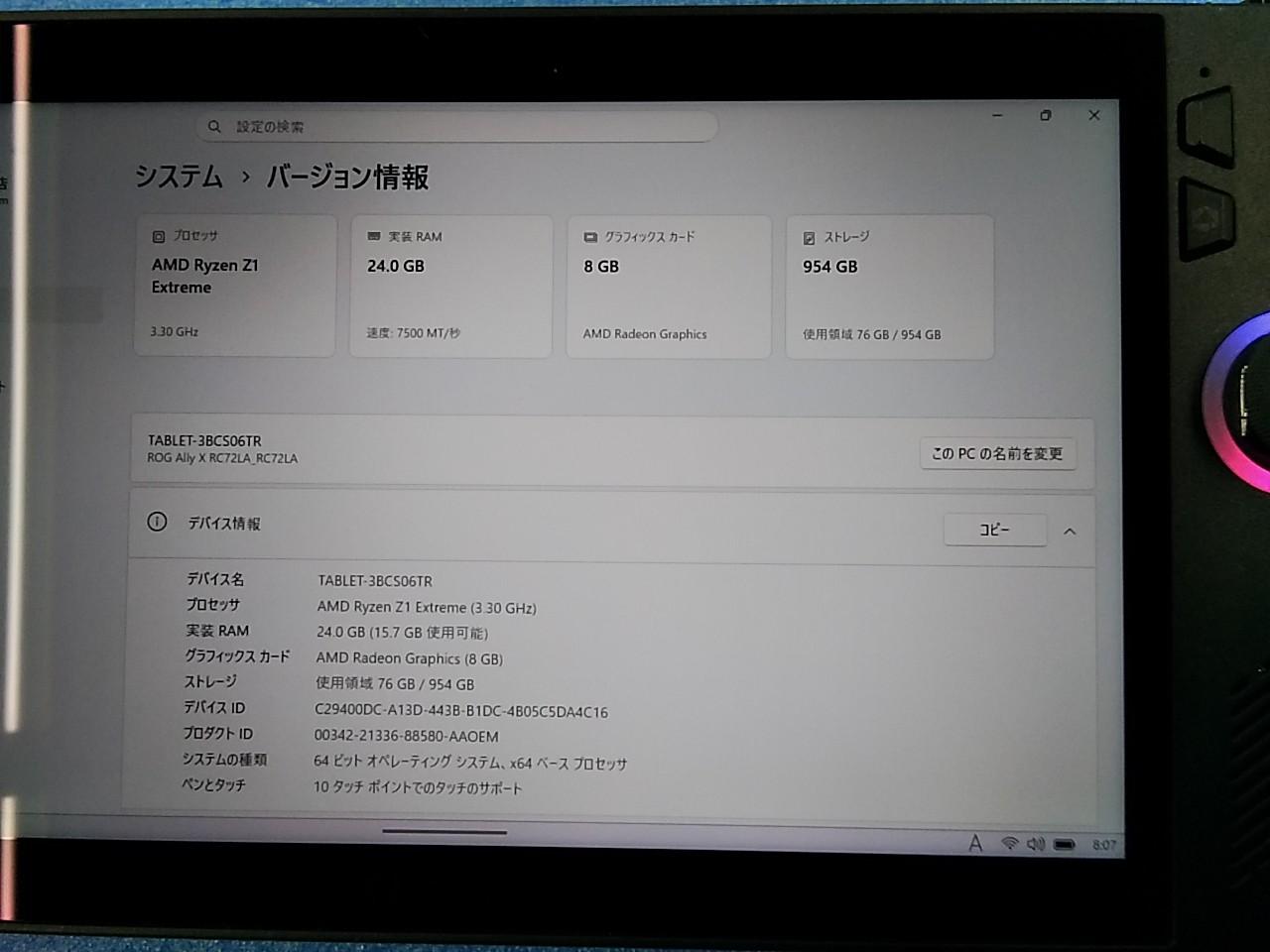Select the product ID '00342-21336-88580-AAOEM'
Image resolution: width=1270 pixels, height=952 pixels.
pyautogui.click(x=407, y=737)
